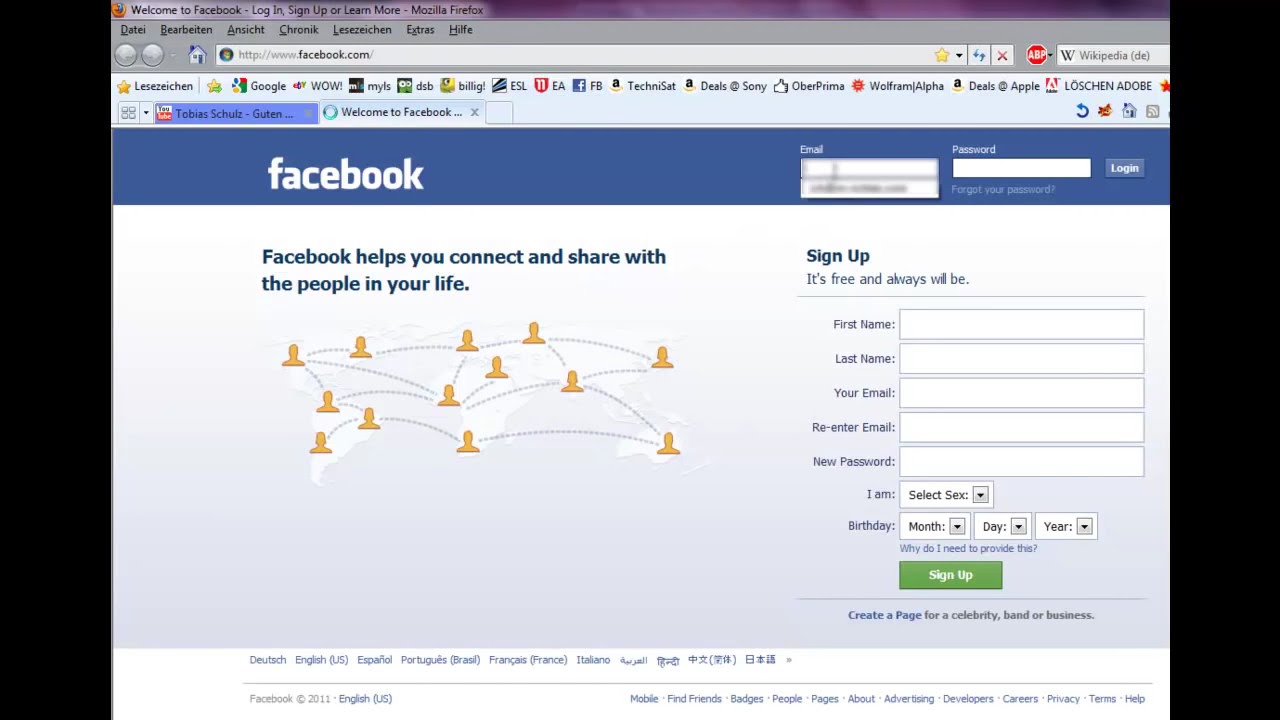Switch language to Español
The width and height of the screenshot is (1280, 720).
pyautogui.click(x=374, y=660)
